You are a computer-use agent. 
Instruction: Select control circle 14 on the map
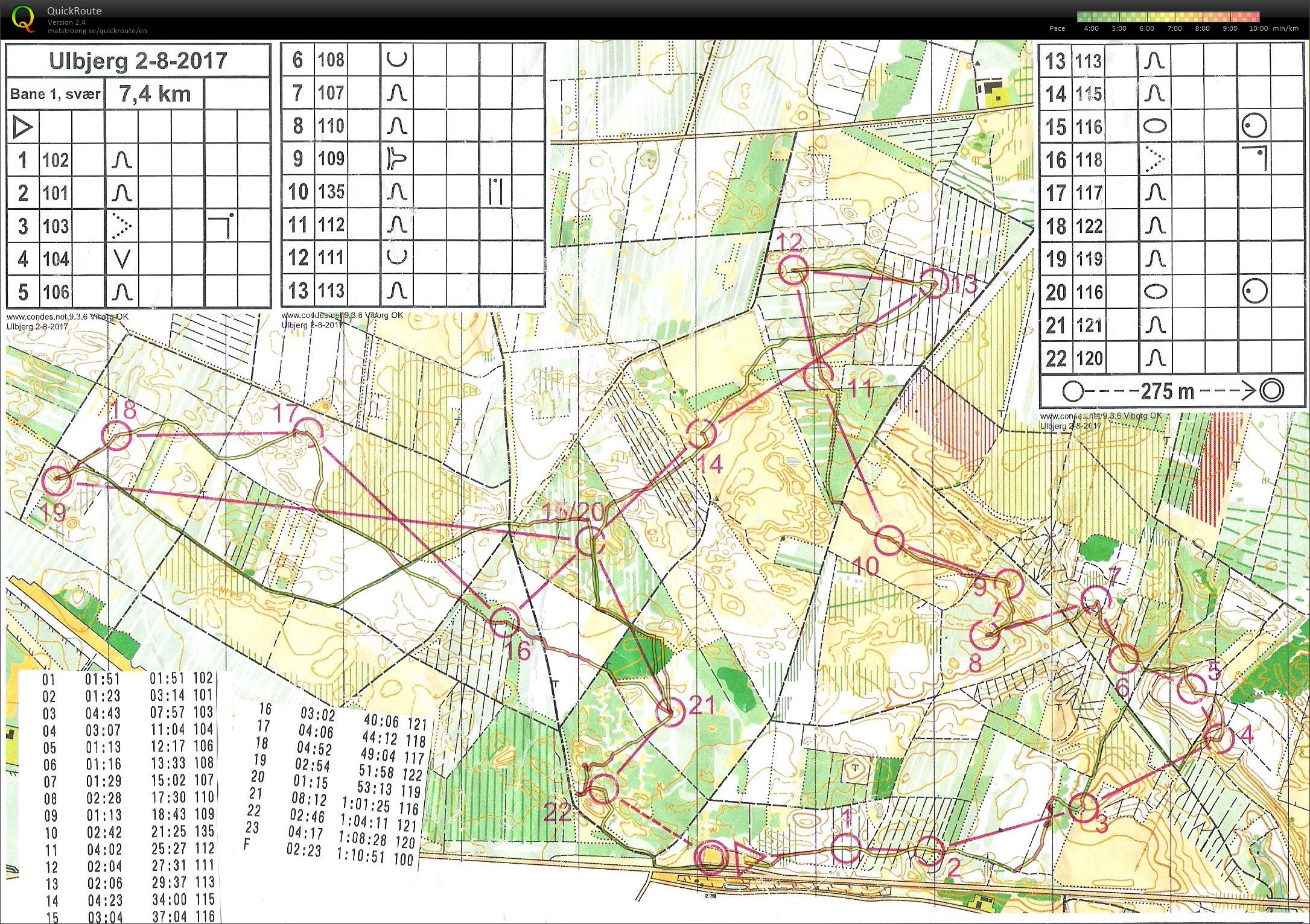click(x=701, y=433)
